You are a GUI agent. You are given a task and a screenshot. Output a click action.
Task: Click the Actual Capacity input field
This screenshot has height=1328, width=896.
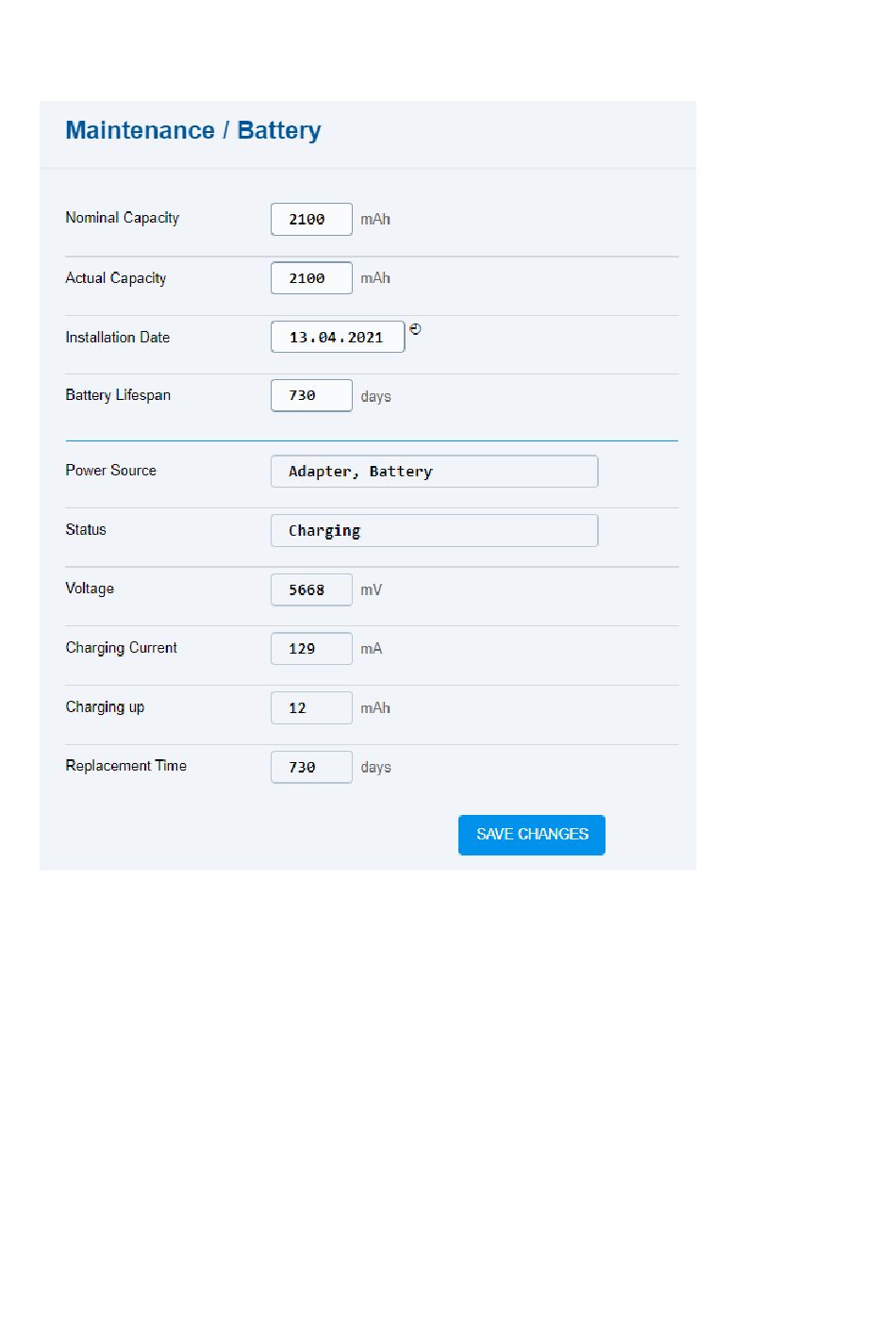(311, 278)
